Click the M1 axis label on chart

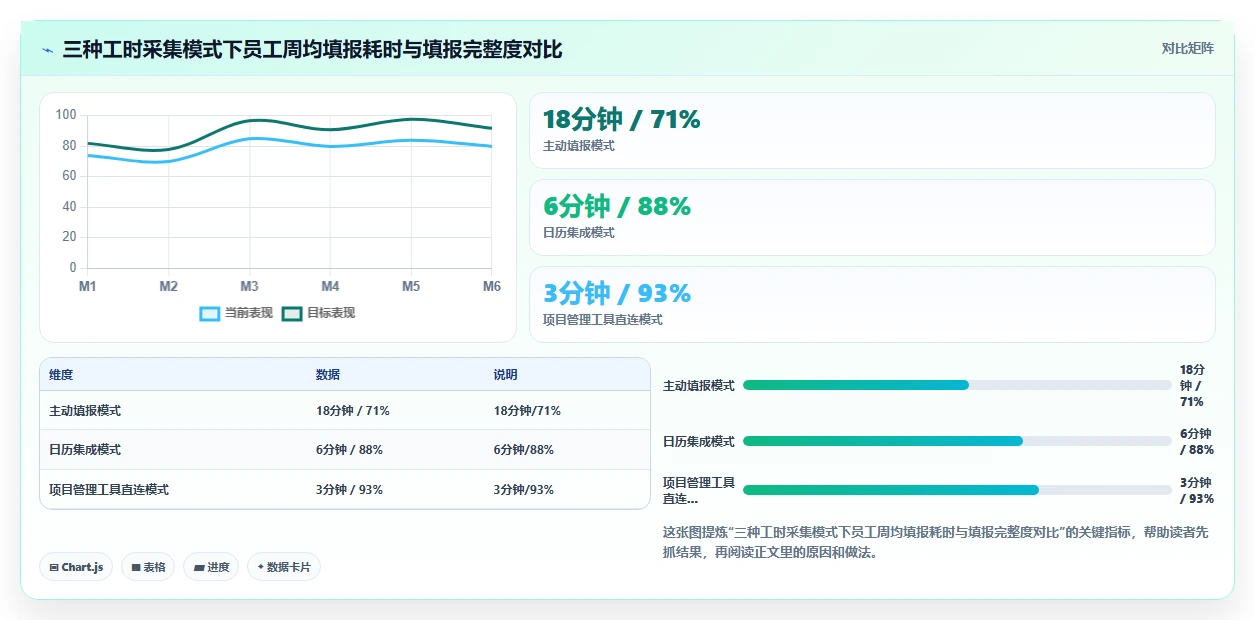[88, 287]
